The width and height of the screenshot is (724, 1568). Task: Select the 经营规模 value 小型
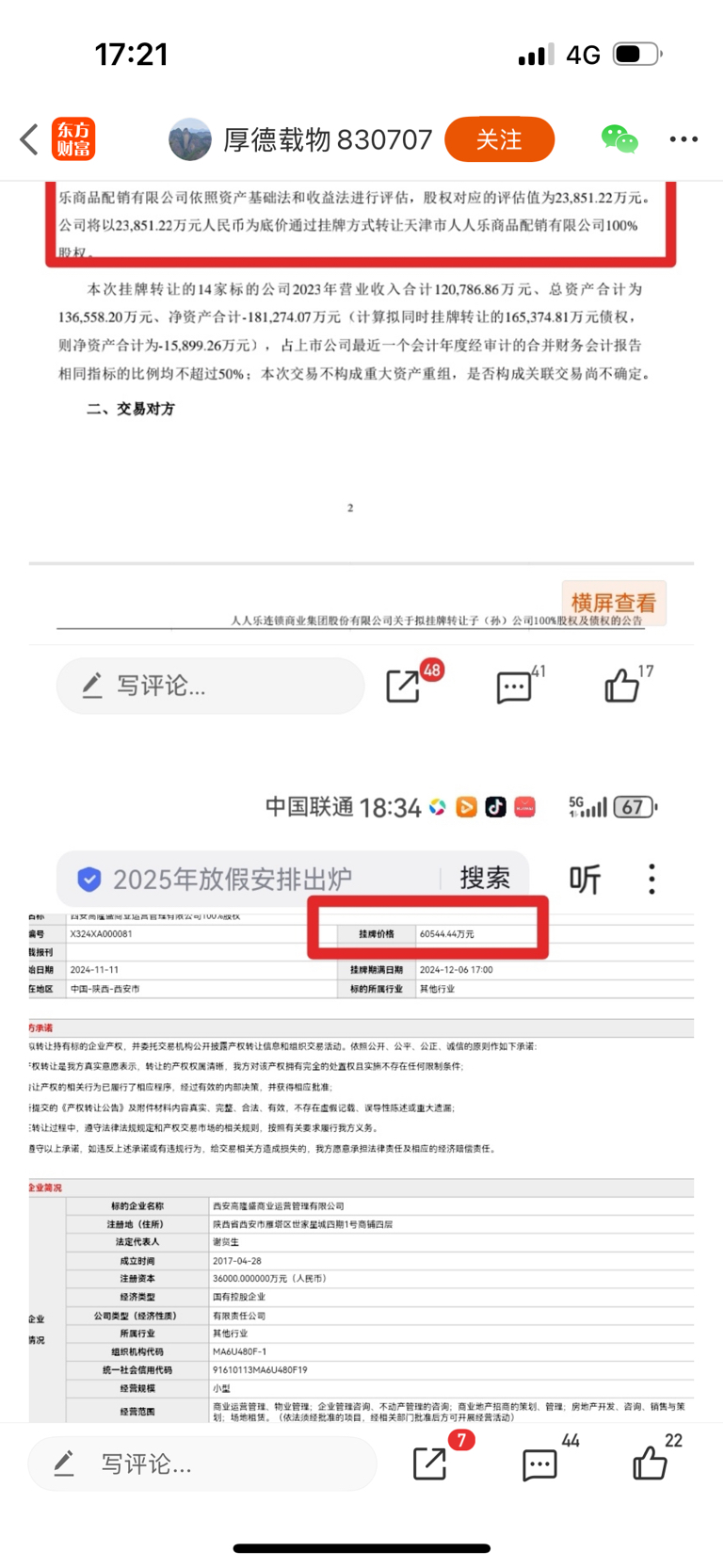pos(221,1388)
